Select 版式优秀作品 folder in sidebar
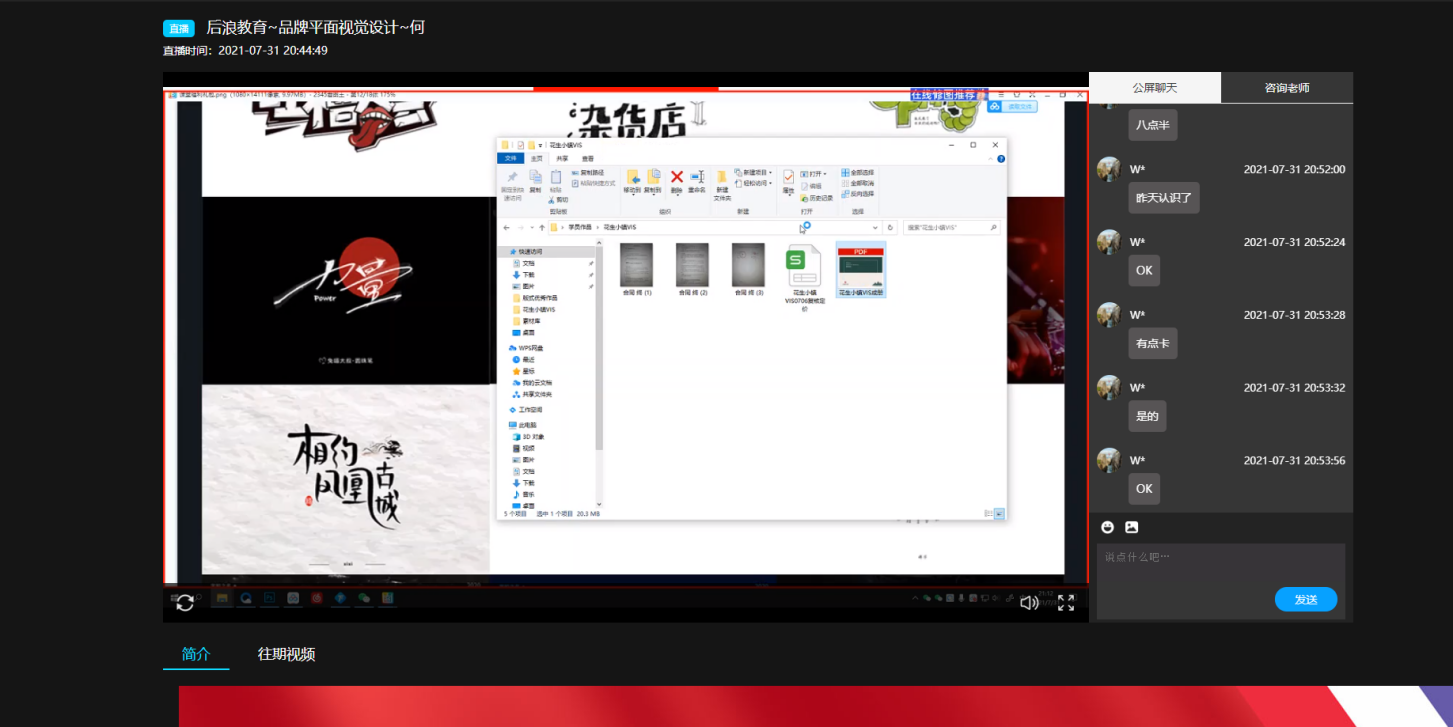1453x727 pixels. point(540,298)
